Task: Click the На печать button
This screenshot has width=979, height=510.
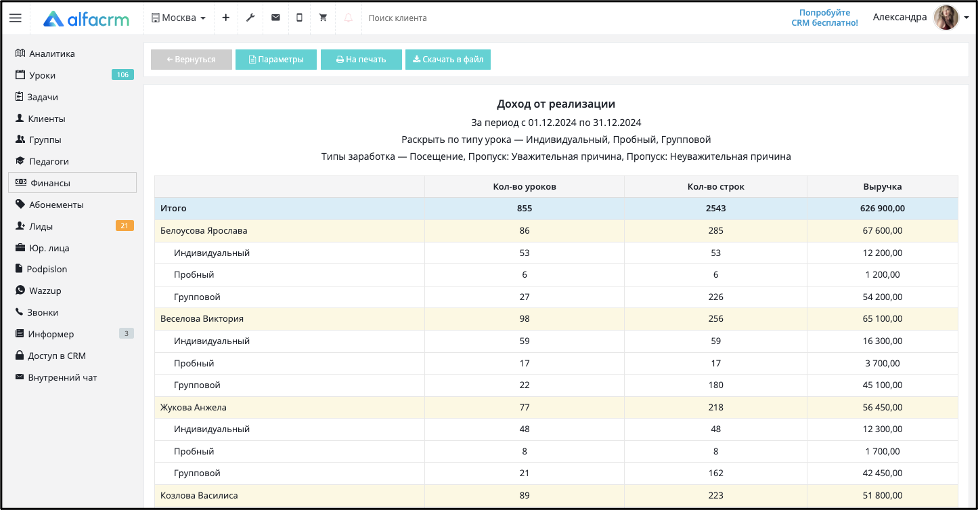Action: [x=361, y=59]
